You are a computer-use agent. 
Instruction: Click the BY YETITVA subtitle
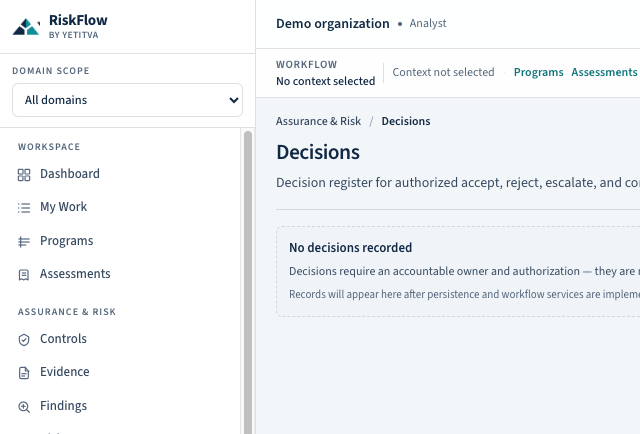(73, 35)
